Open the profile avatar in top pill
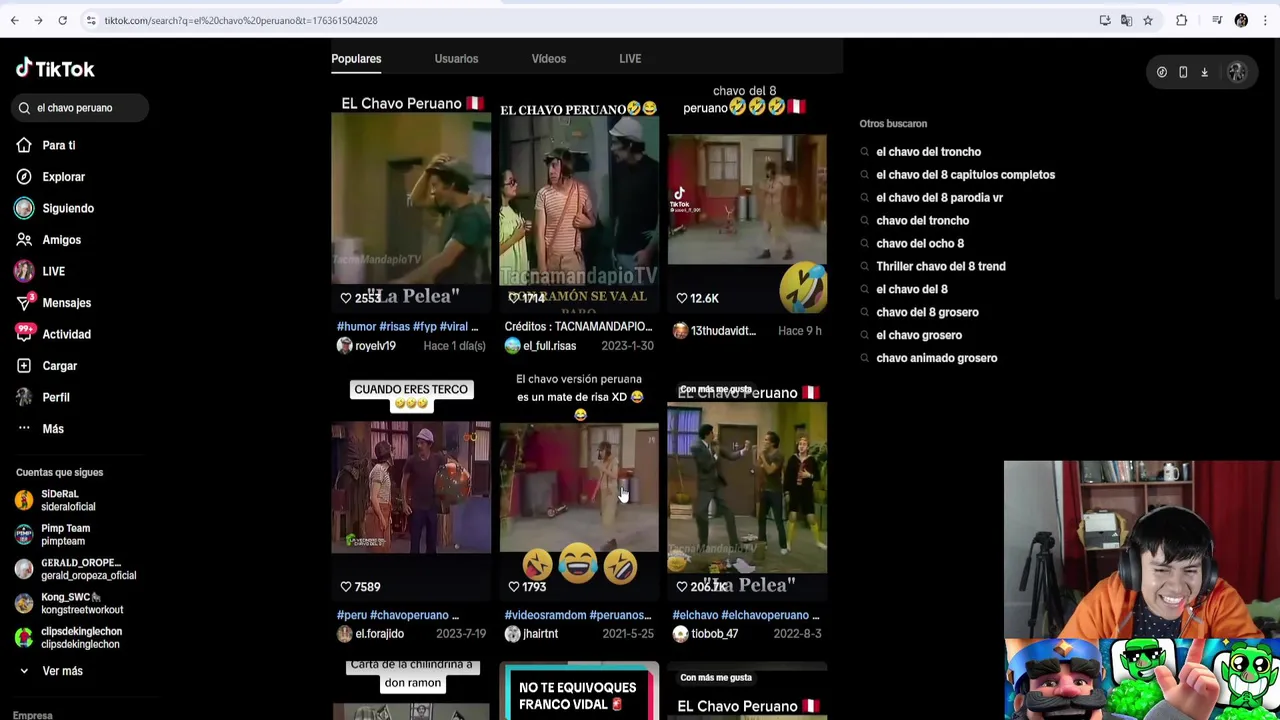 (1237, 72)
